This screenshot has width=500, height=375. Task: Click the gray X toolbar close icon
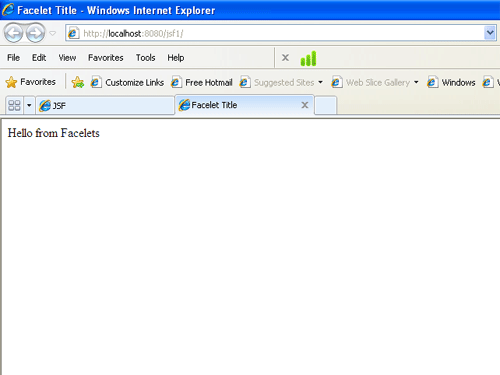[285, 58]
